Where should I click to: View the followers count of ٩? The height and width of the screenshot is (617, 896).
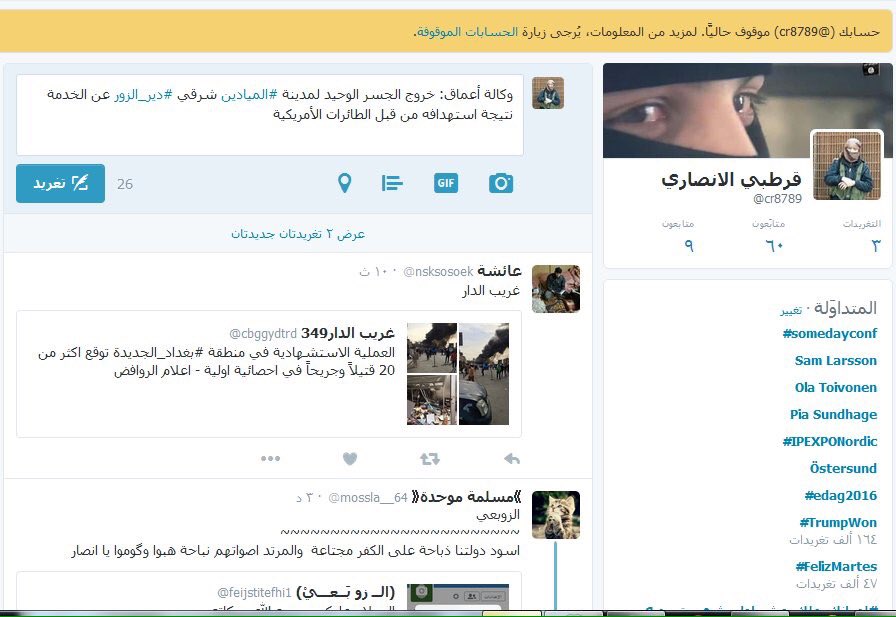pos(678,235)
